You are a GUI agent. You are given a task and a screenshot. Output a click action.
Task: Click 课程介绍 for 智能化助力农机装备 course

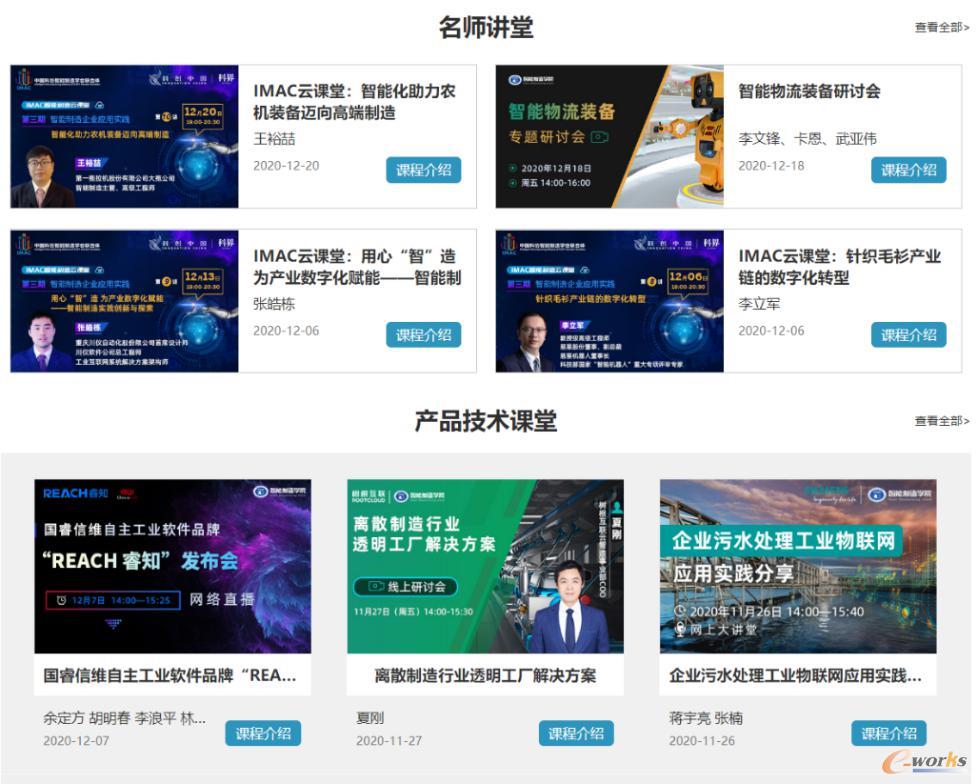click(x=424, y=170)
